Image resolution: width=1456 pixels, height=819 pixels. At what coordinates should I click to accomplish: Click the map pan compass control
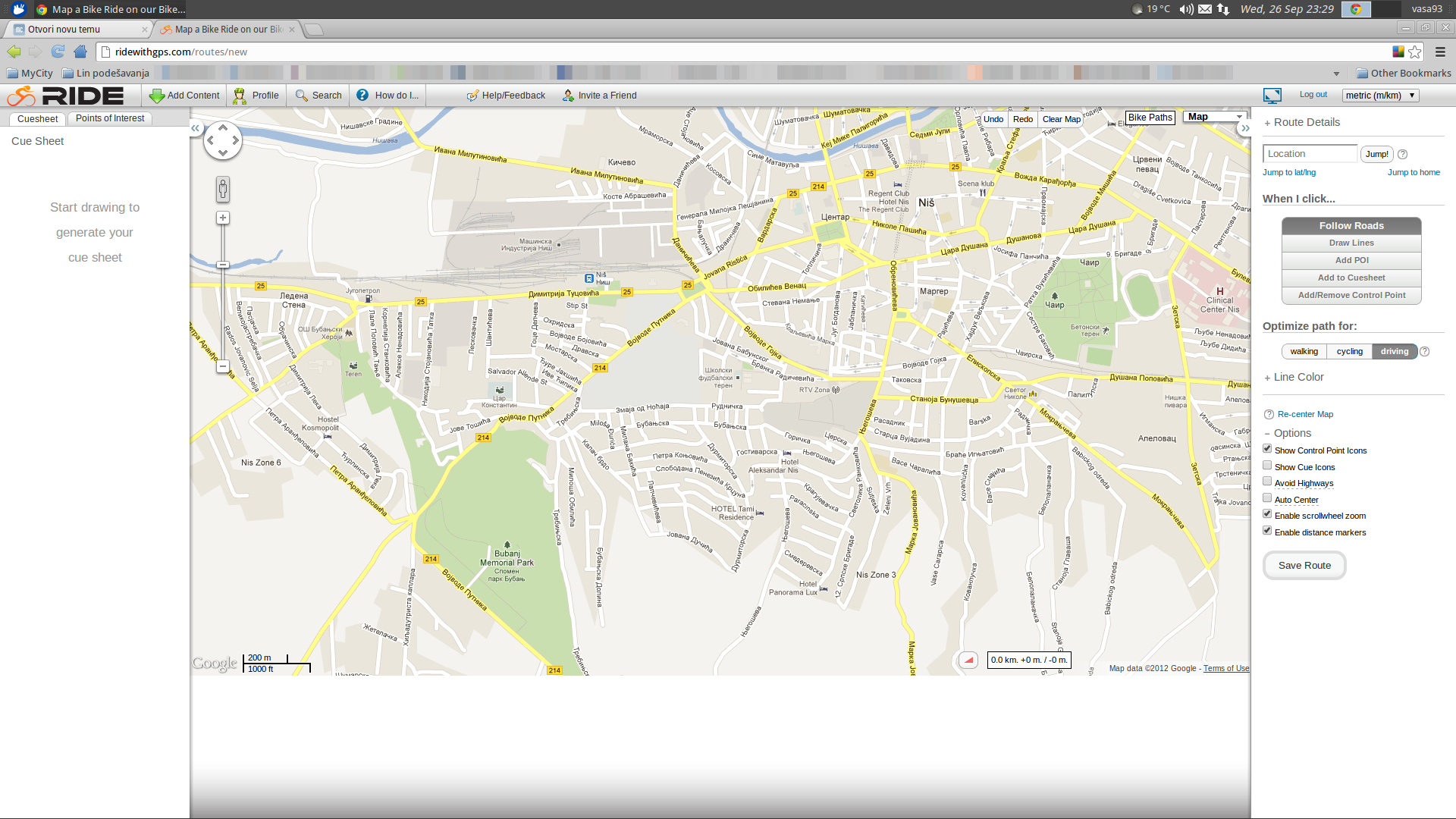click(222, 140)
